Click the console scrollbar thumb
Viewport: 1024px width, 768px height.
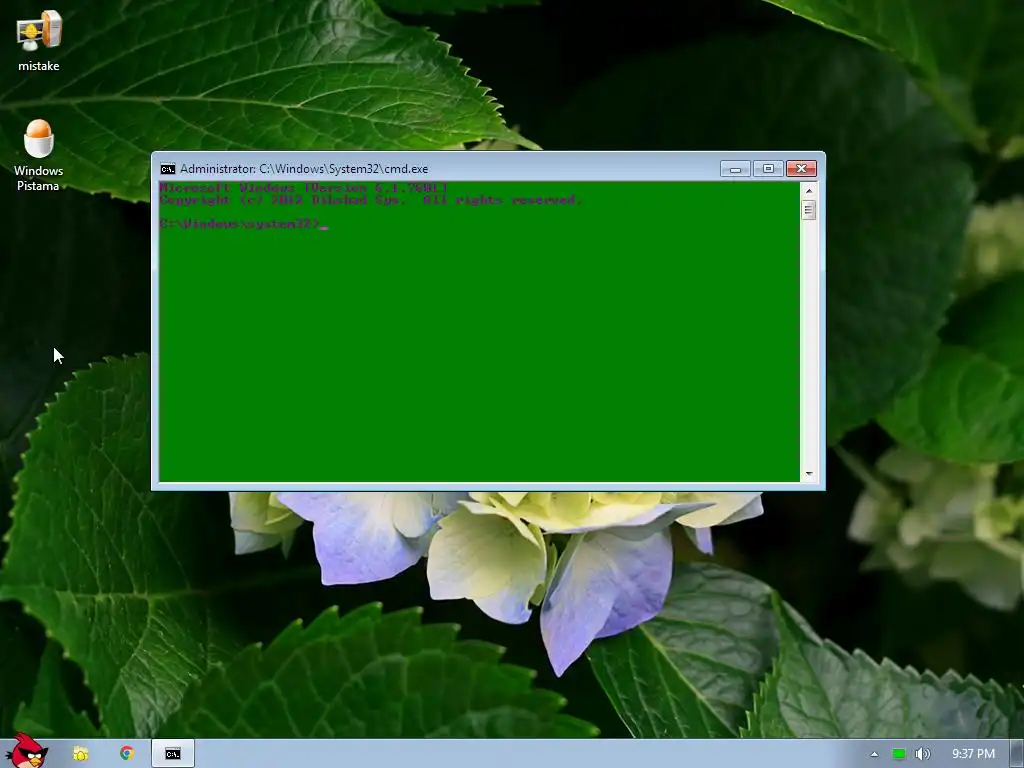[x=808, y=210]
